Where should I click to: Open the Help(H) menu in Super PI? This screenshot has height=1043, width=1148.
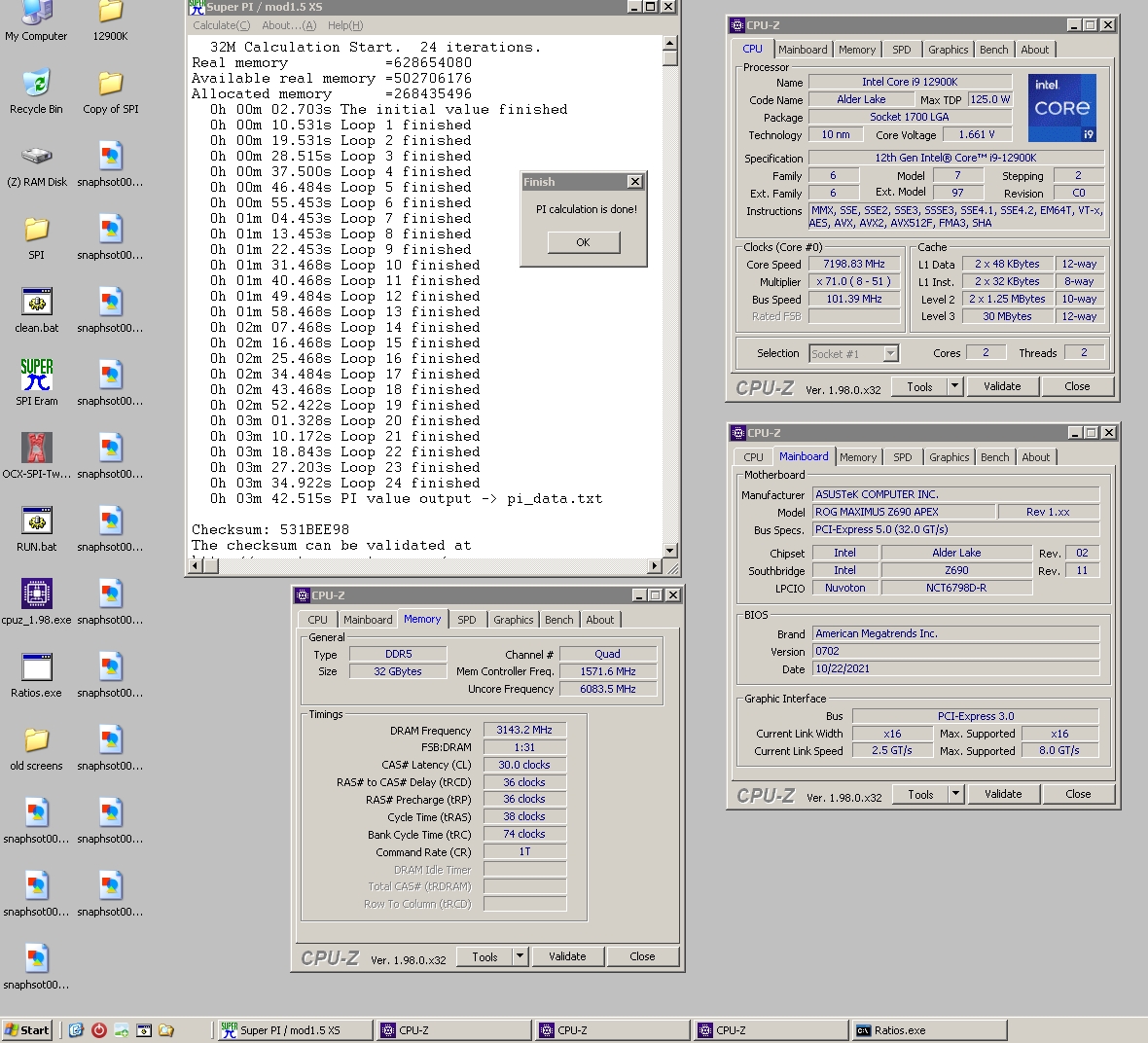tap(345, 25)
